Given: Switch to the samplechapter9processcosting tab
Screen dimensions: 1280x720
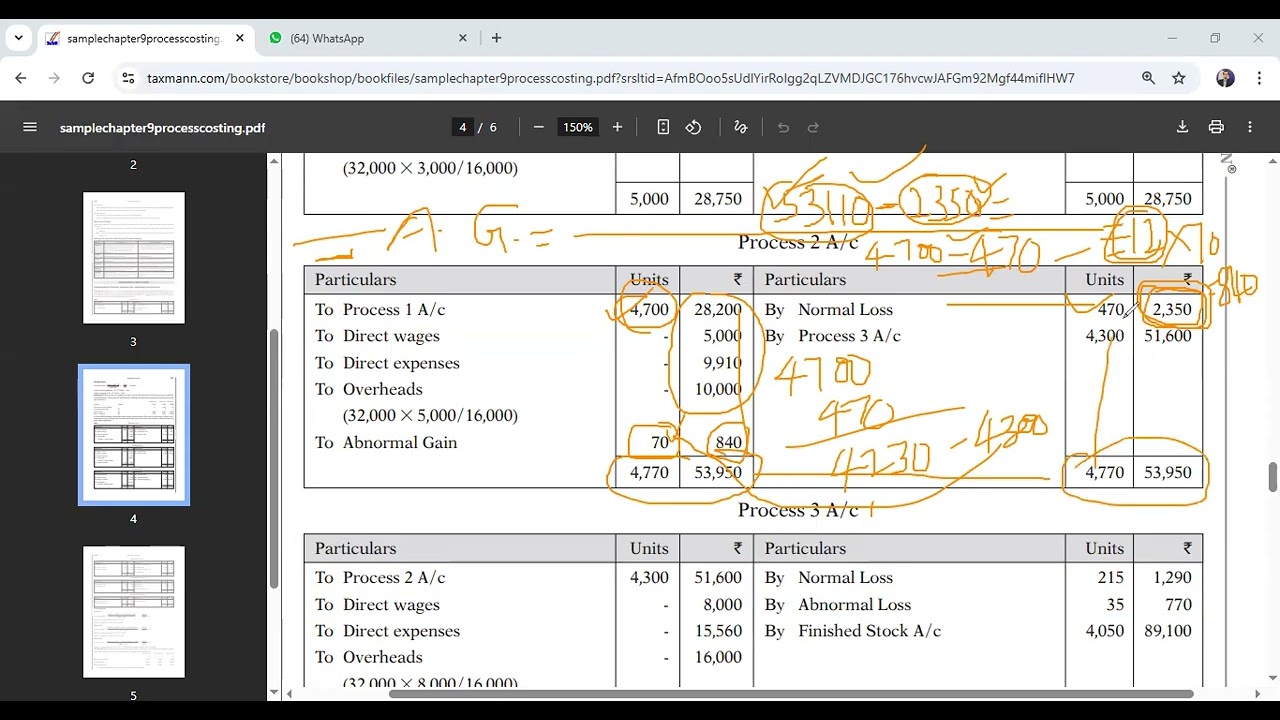Looking at the screenshot, I should click(x=143, y=38).
